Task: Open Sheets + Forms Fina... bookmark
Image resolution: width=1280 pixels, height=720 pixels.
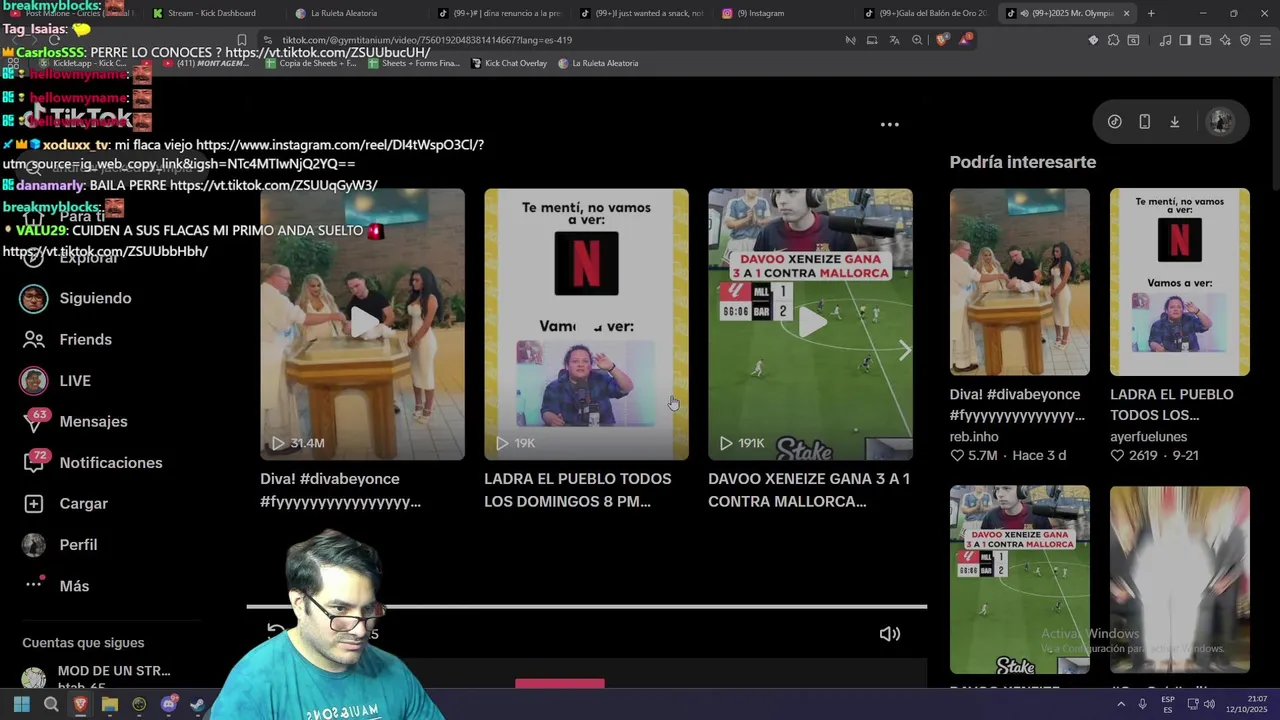Action: (x=412, y=63)
